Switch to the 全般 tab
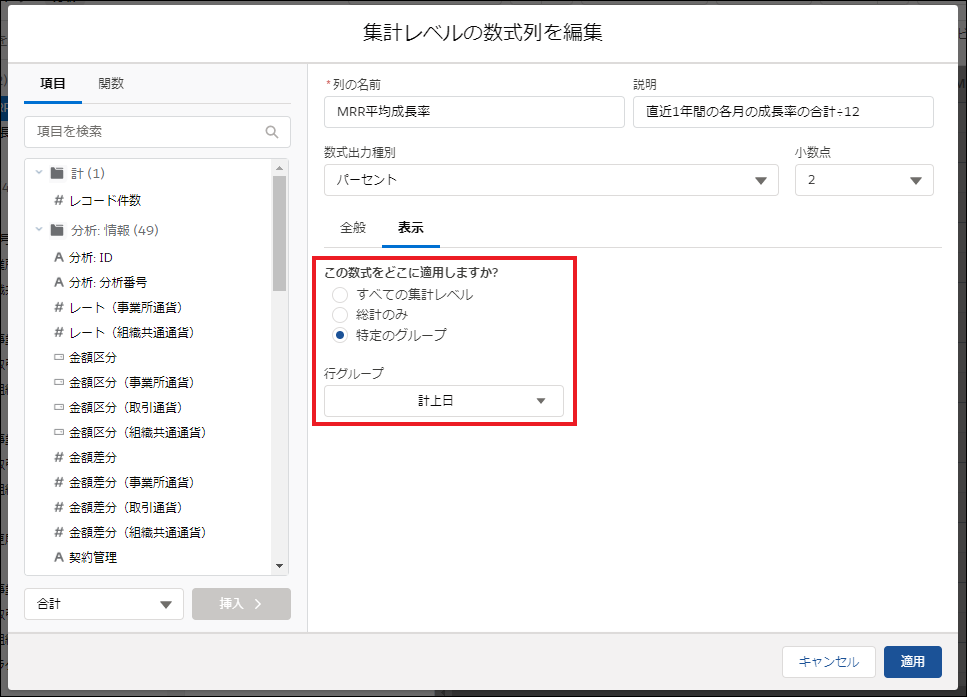 pos(353,228)
